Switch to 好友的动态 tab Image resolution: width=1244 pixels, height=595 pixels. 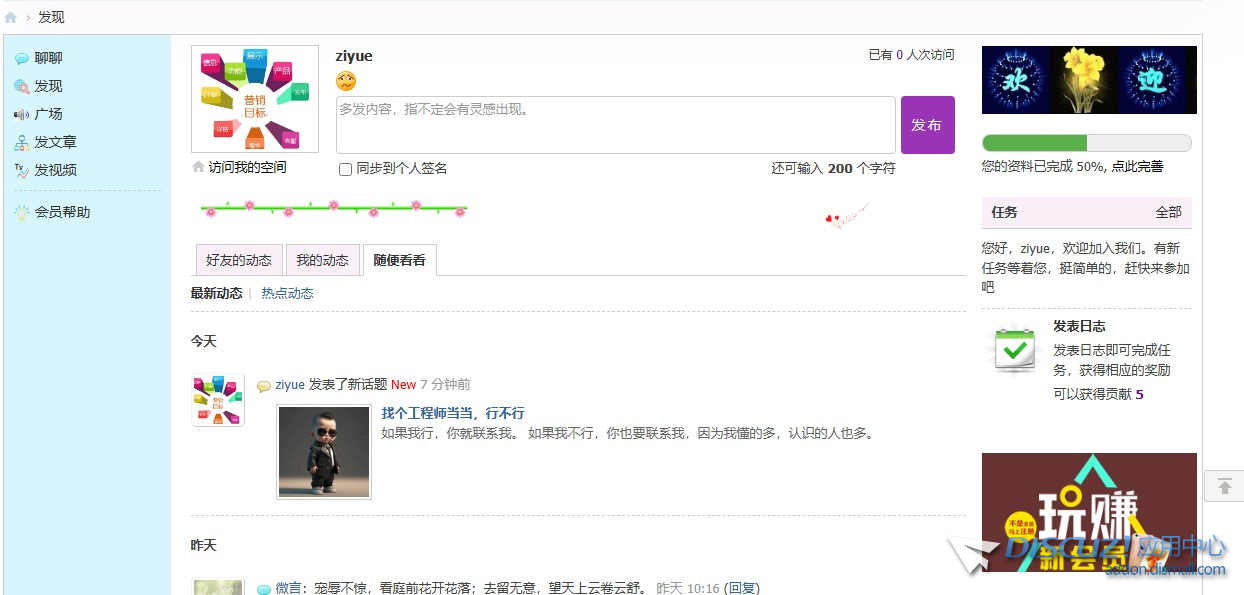pyautogui.click(x=238, y=260)
